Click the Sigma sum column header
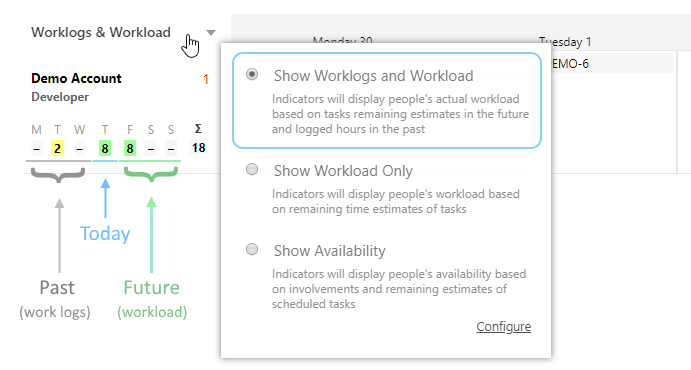The image size is (691, 370). coord(198,129)
